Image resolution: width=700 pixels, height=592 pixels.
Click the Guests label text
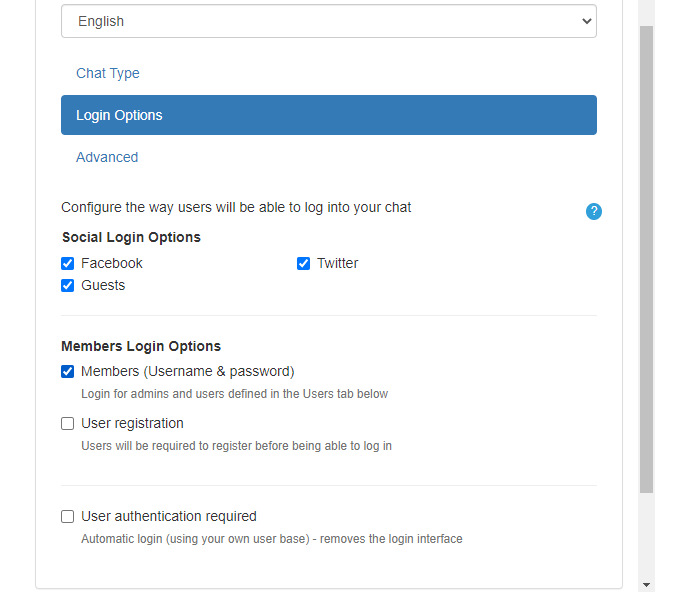pyautogui.click(x=103, y=286)
